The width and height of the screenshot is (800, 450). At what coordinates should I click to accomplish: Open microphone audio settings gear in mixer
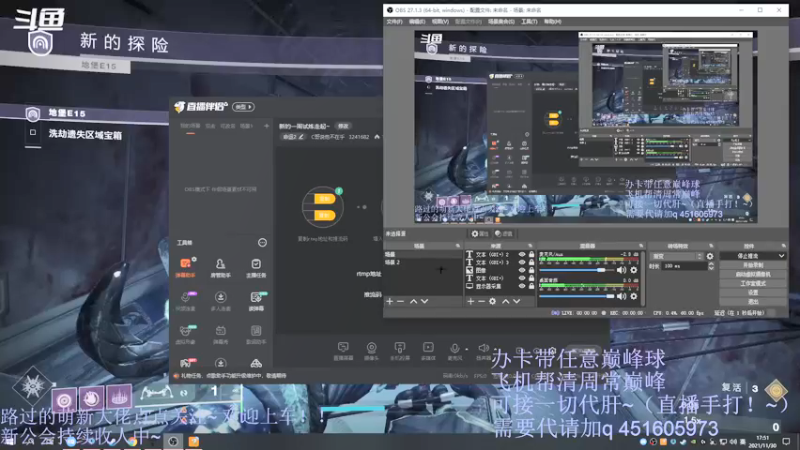point(634,270)
